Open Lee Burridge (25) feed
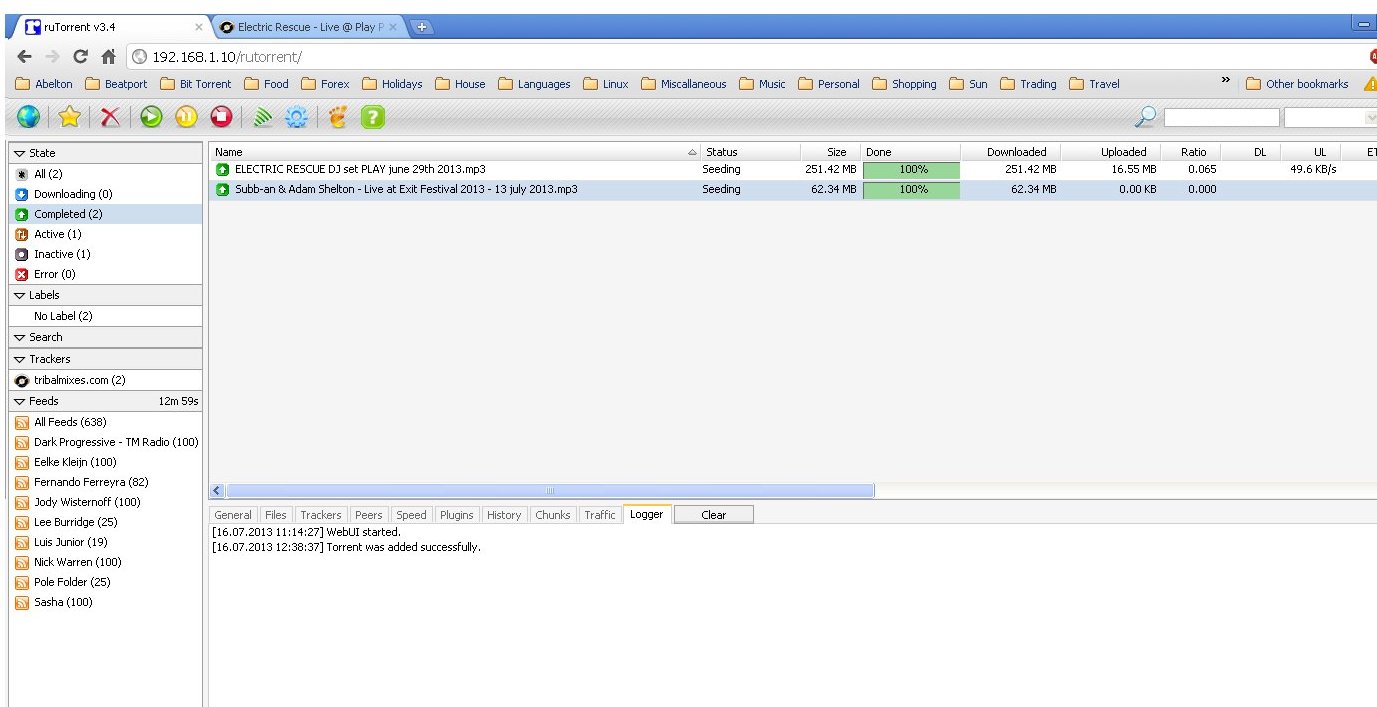The image size is (1377, 707). point(105,522)
